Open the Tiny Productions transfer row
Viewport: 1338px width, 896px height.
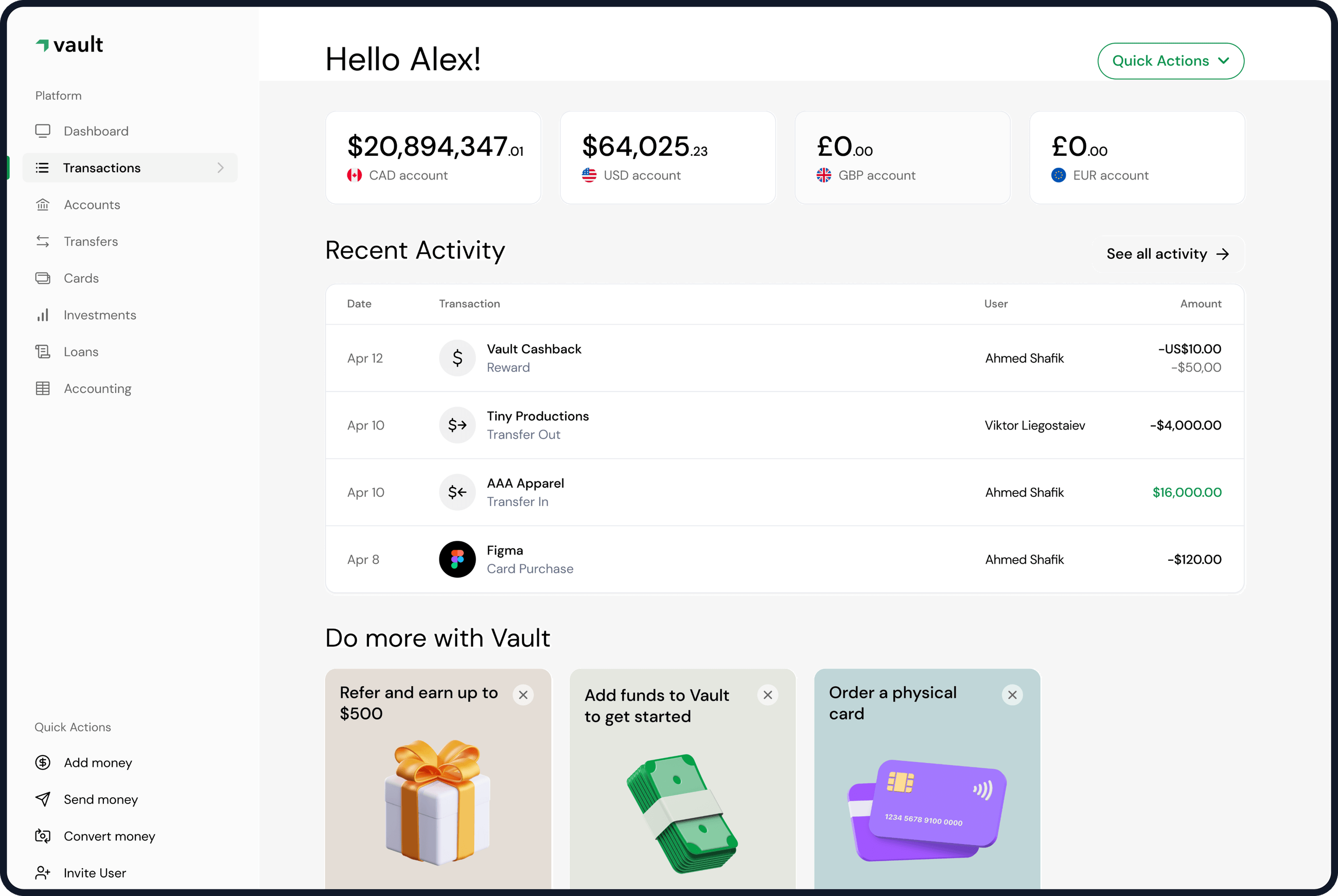click(x=784, y=425)
